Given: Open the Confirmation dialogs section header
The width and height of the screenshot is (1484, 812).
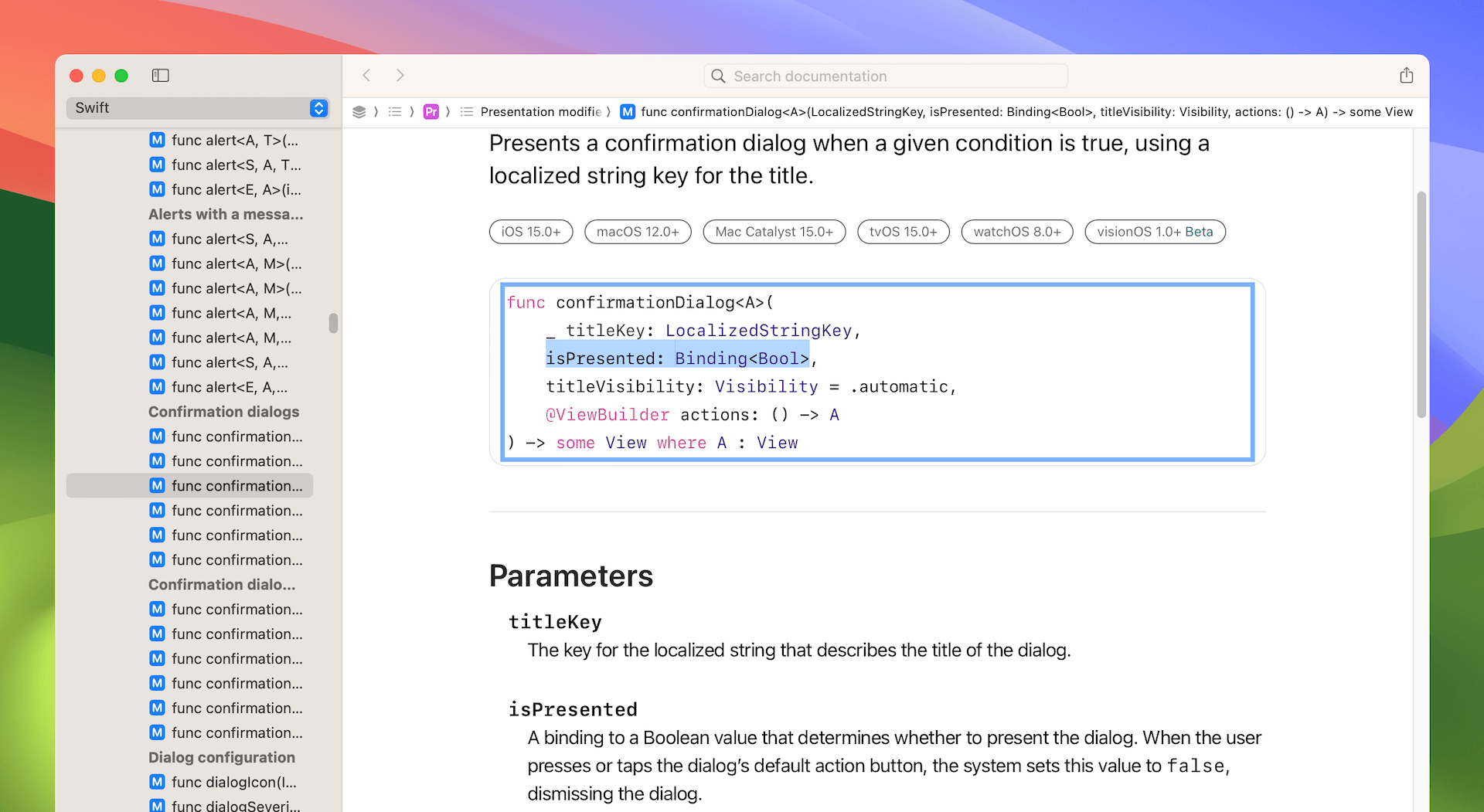Looking at the screenshot, I should pyautogui.click(x=223, y=412).
